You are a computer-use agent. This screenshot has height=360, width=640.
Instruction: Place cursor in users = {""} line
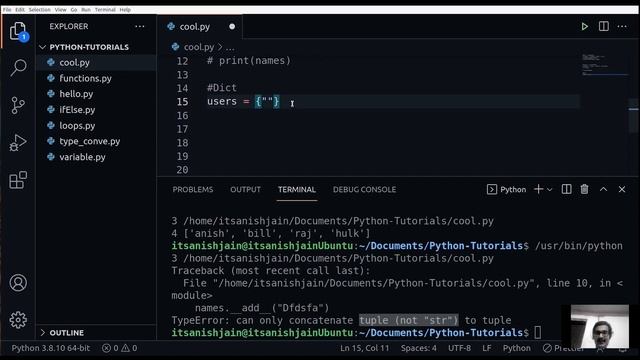[243, 102]
